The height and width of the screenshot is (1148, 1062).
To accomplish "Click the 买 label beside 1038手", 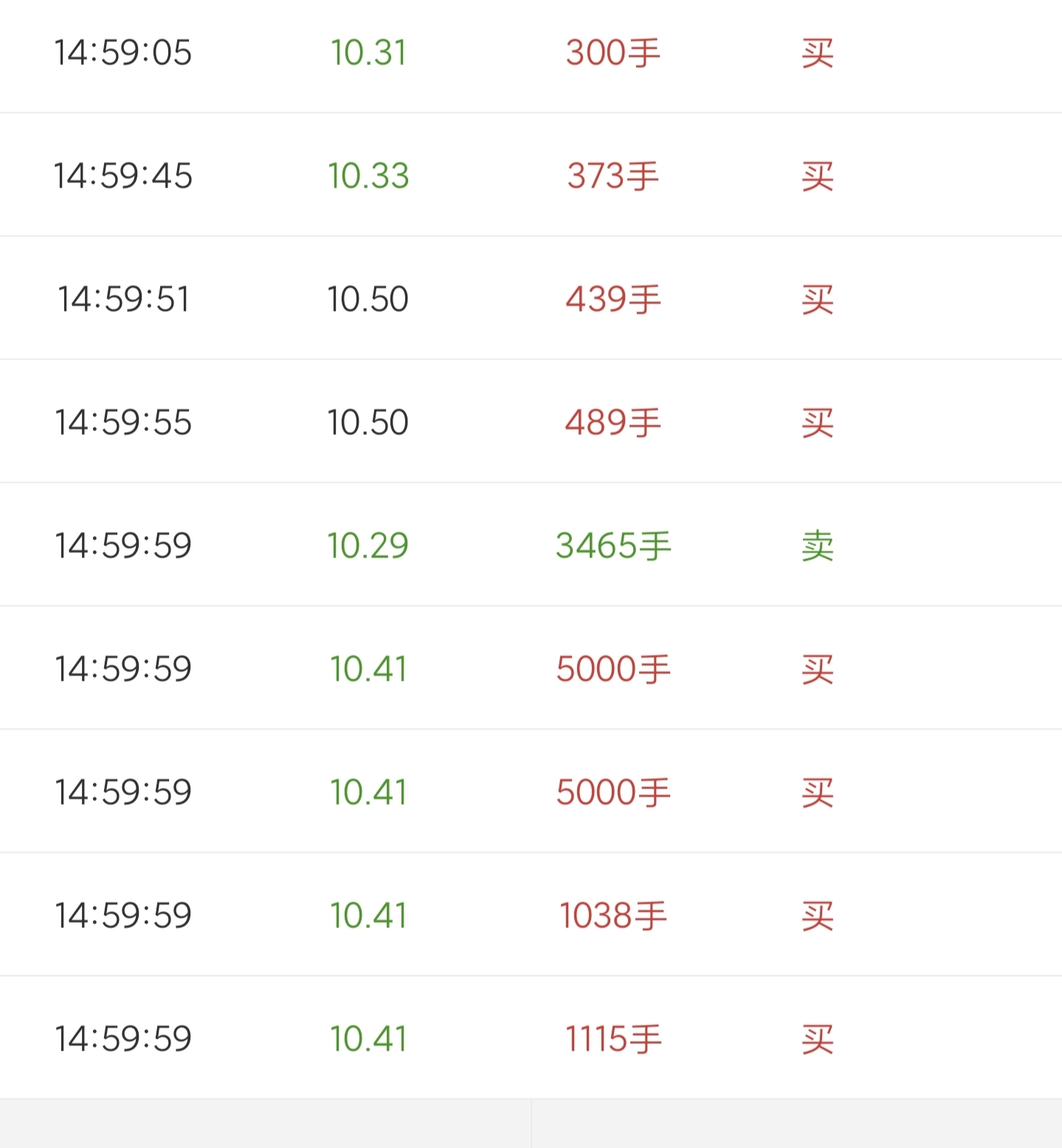I will (818, 916).
